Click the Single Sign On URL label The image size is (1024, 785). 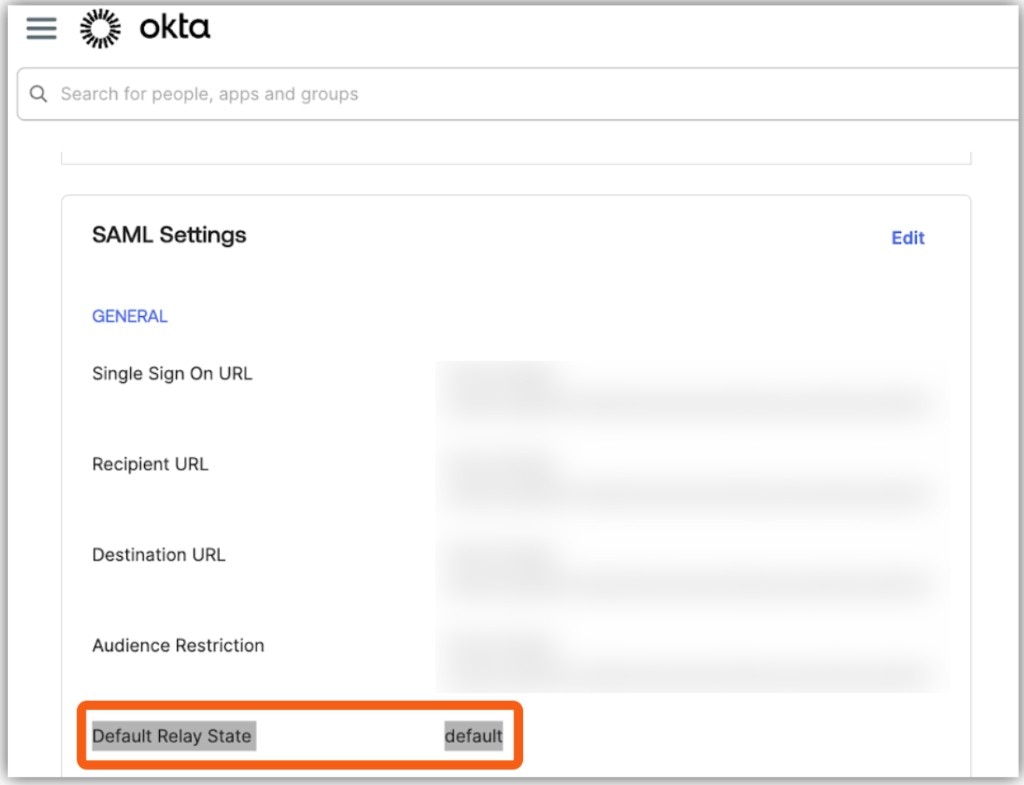tap(171, 373)
